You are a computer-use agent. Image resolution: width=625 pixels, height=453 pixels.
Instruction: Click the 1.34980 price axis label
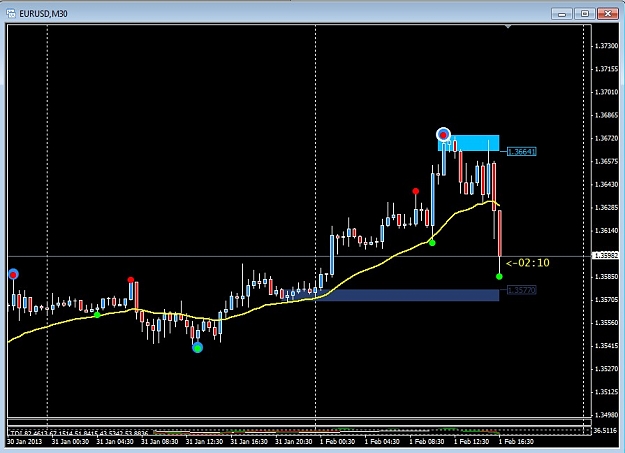pos(606,415)
